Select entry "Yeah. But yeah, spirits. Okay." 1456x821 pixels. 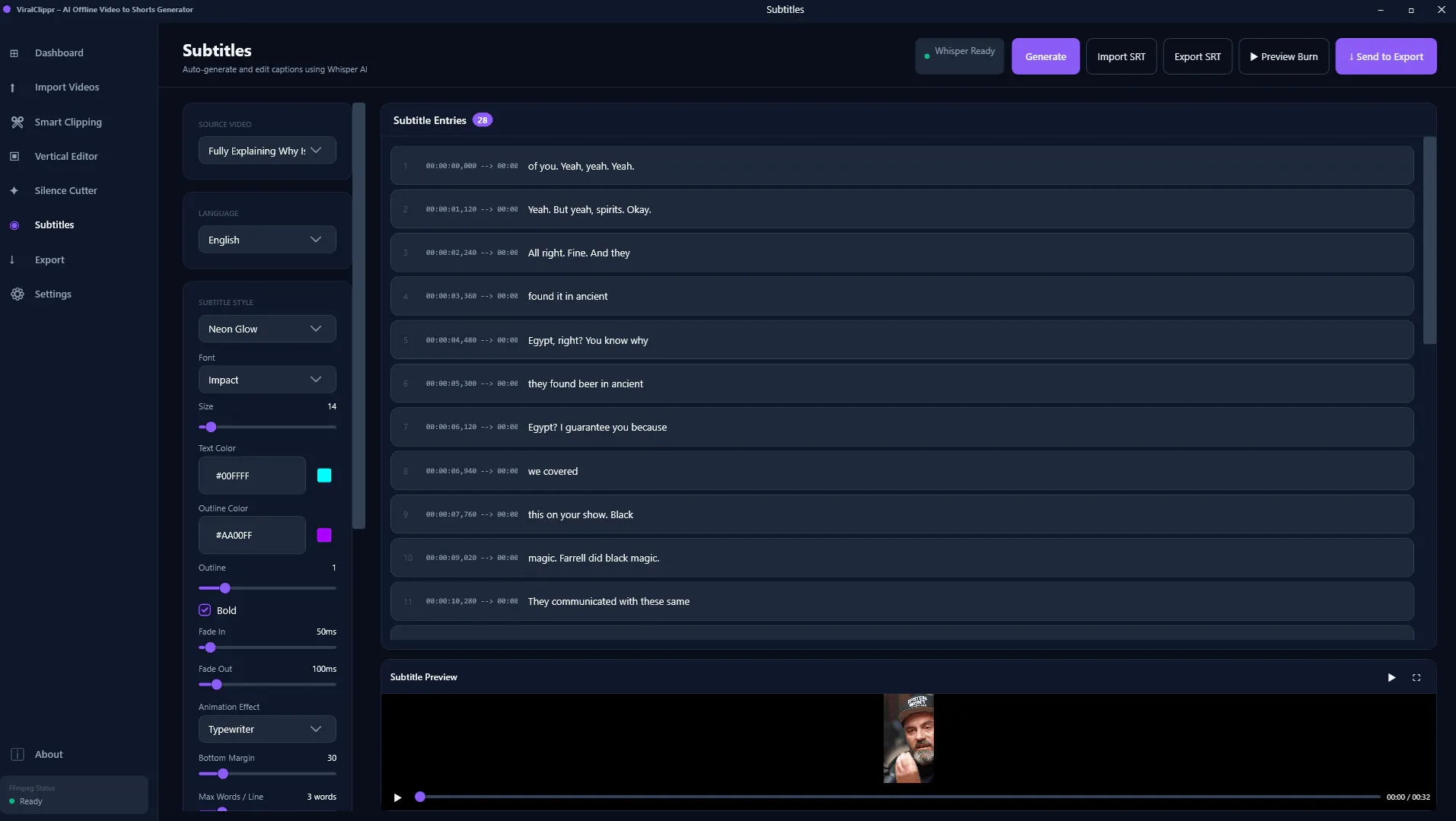902,209
